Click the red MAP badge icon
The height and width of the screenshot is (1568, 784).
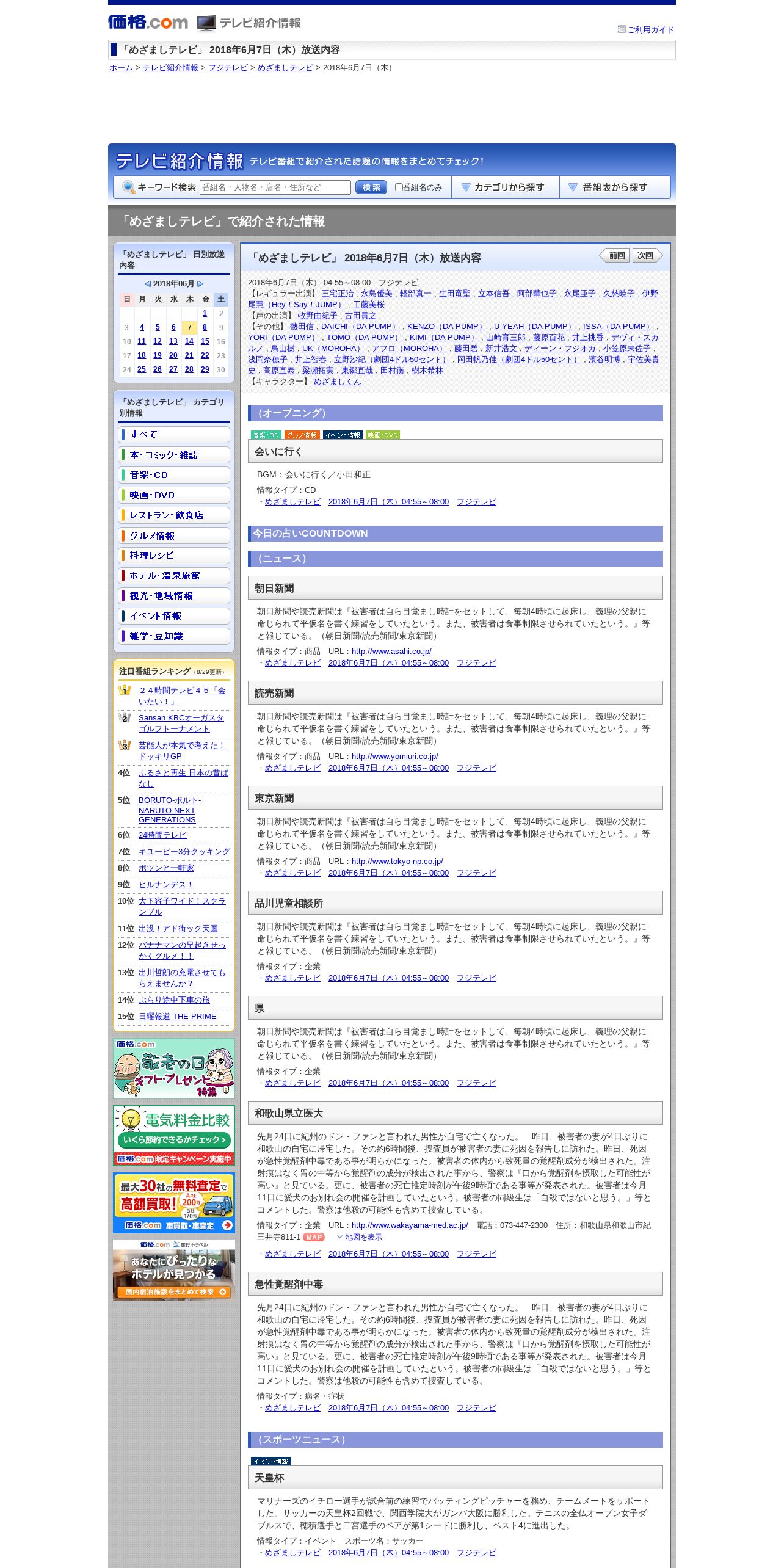[314, 1237]
